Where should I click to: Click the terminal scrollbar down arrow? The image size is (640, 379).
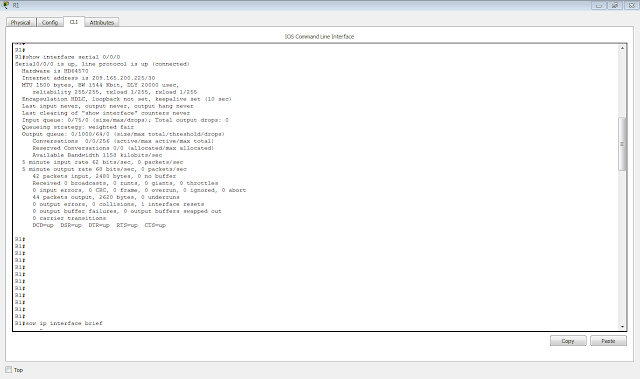click(x=622, y=326)
